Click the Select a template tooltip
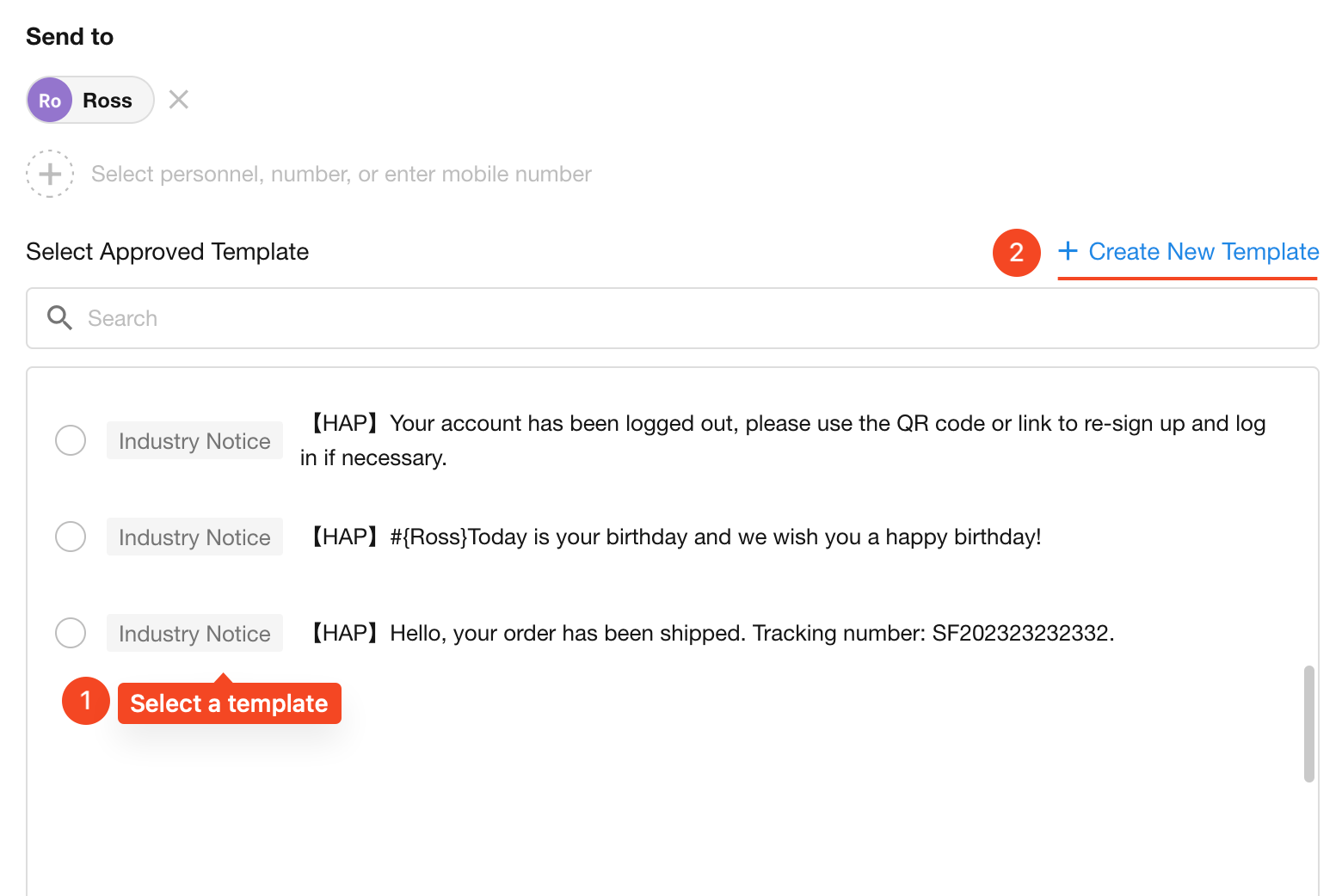Screen dimensions: 1342x896 tap(229, 703)
